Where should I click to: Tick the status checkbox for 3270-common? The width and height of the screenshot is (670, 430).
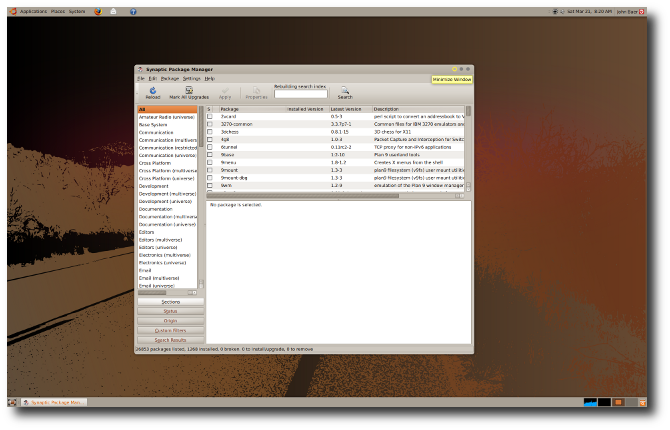[x=210, y=124]
